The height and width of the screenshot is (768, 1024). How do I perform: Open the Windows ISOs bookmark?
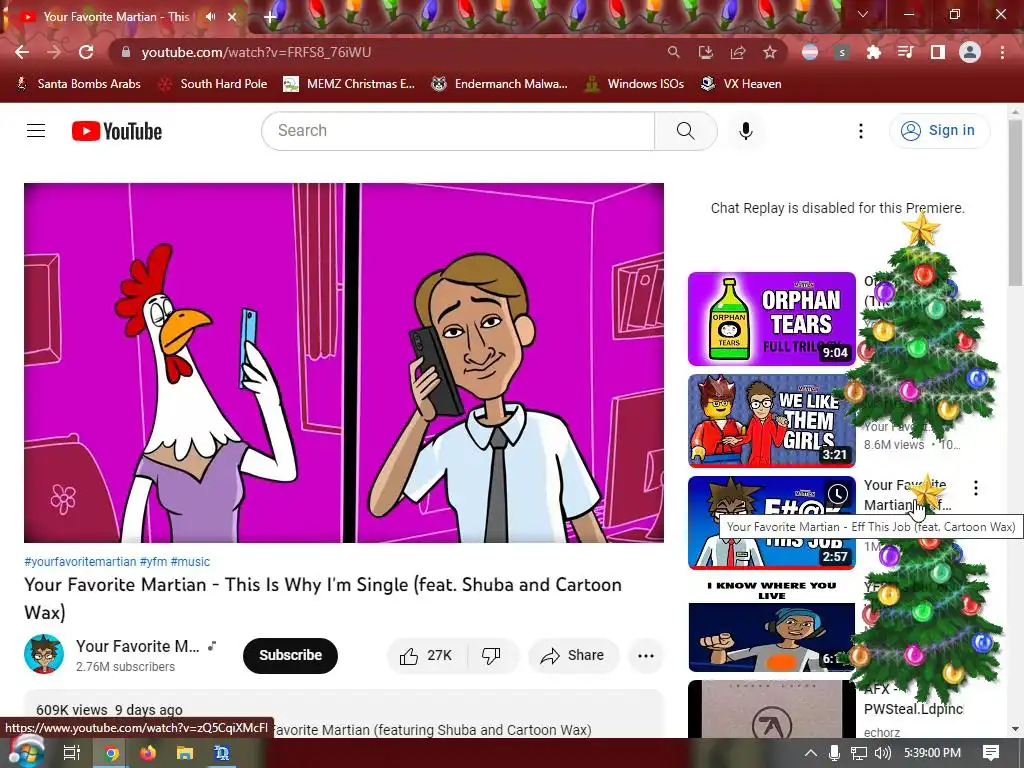point(634,84)
